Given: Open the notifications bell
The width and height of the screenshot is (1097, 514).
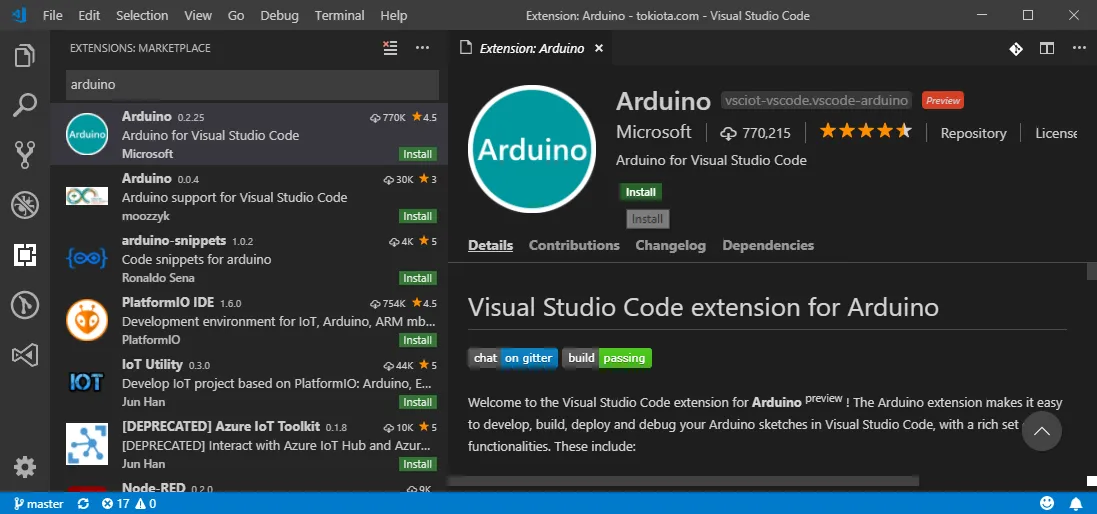Looking at the screenshot, I should point(1076,503).
